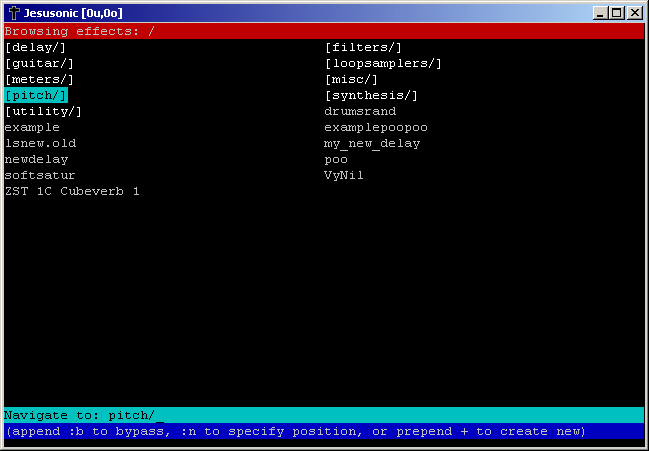Open the [guitar/] effects folder
The image size is (649, 451).
coord(40,63)
